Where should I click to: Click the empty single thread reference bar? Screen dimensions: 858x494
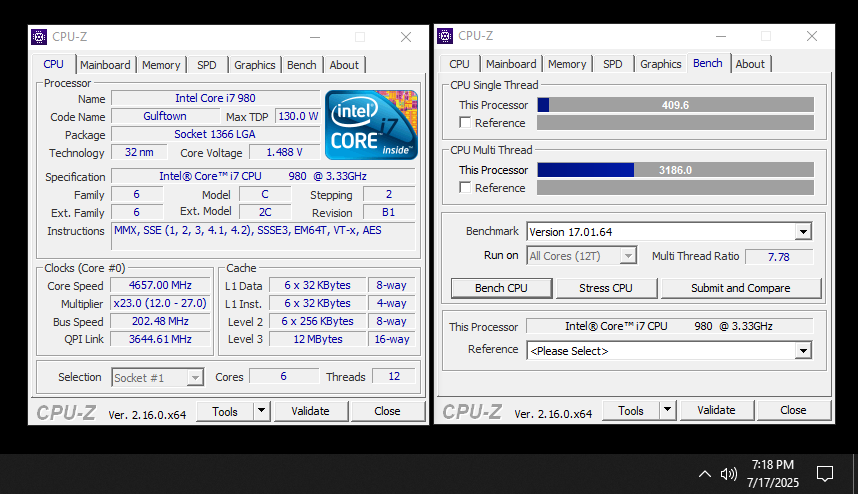pos(675,123)
